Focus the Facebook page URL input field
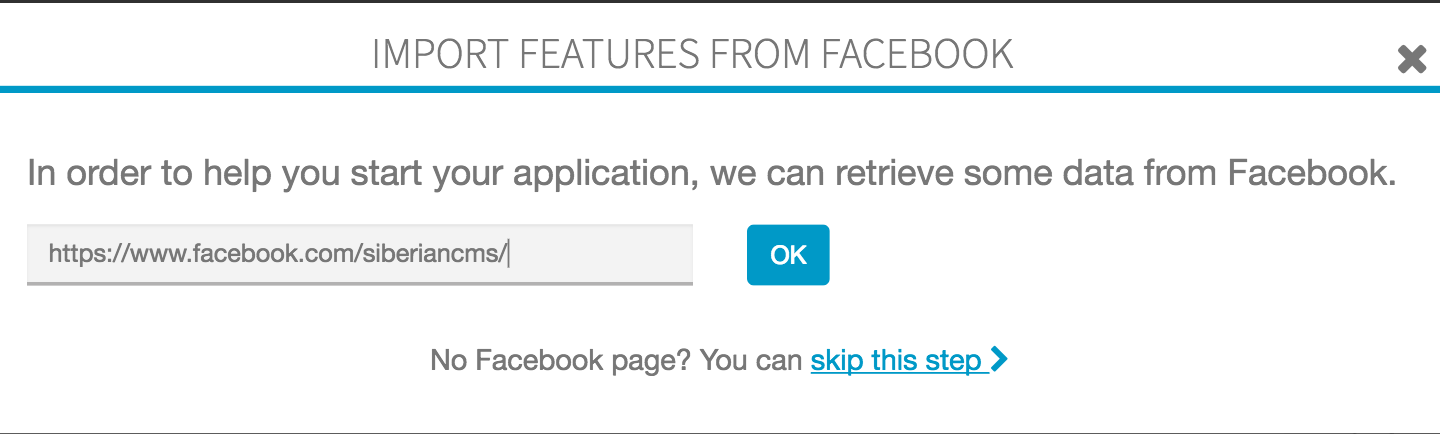The width and height of the screenshot is (1440, 434). tap(360, 254)
